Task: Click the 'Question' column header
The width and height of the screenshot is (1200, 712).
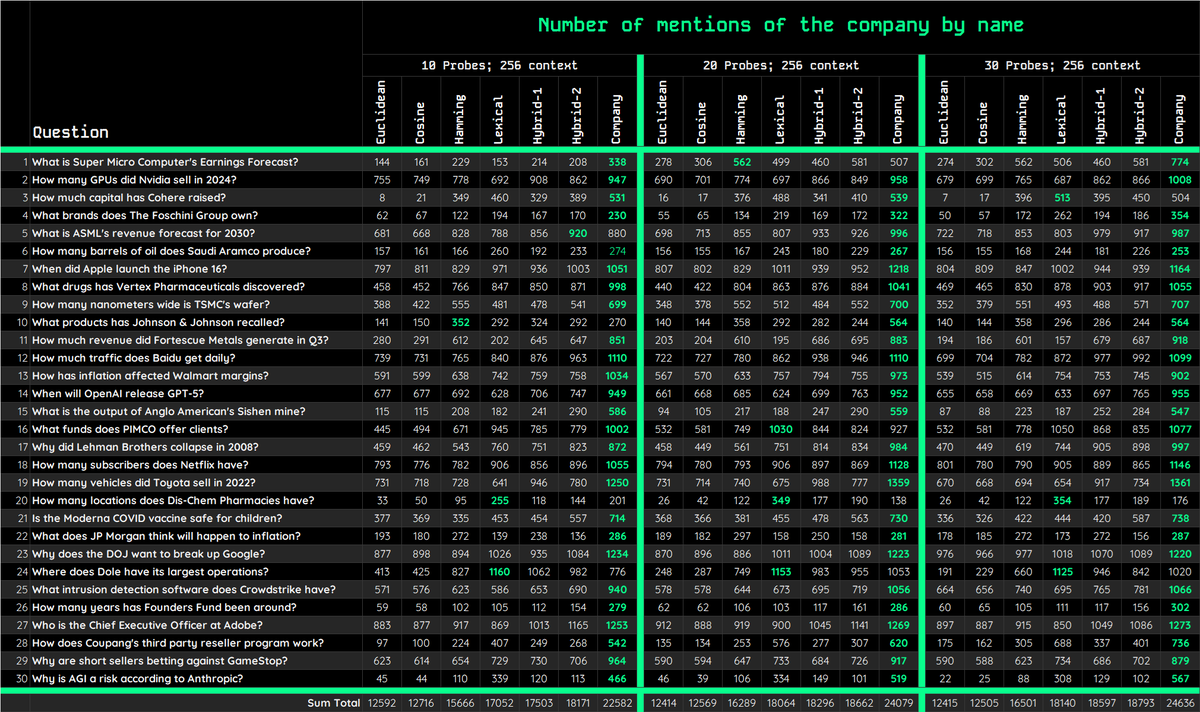Action: pos(70,132)
